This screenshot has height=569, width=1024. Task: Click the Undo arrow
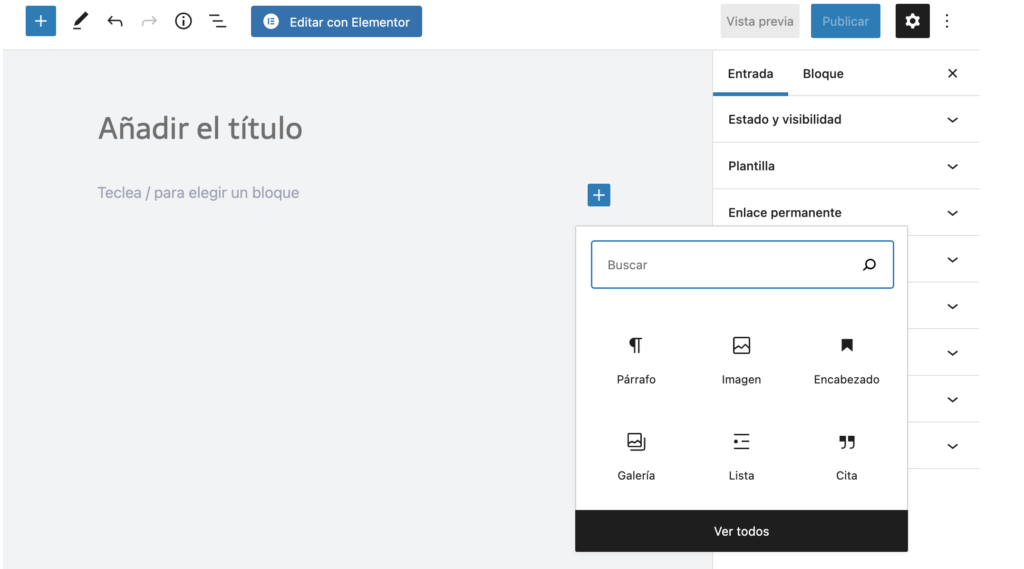coord(115,21)
